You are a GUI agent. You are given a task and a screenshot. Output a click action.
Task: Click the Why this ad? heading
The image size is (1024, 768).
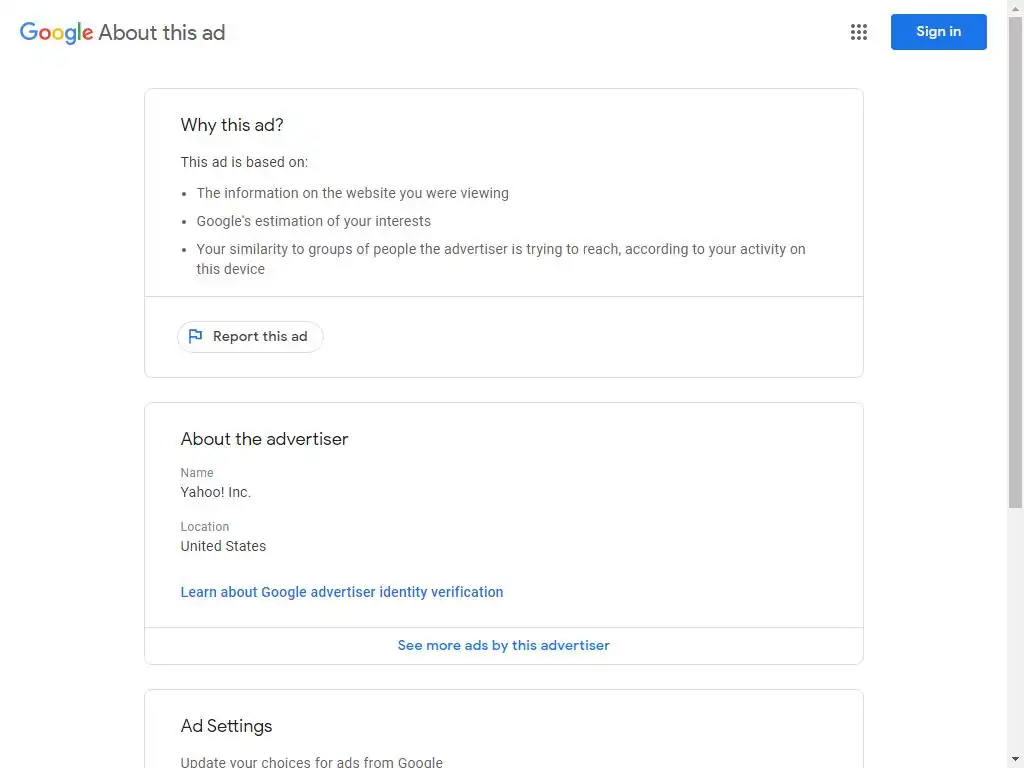point(232,125)
